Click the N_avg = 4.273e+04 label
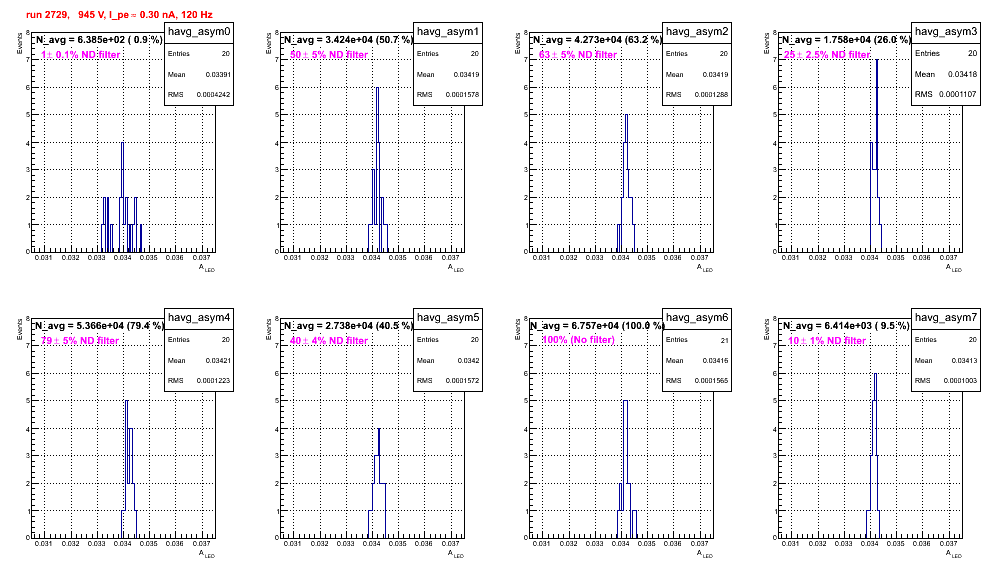 (x=597, y=40)
